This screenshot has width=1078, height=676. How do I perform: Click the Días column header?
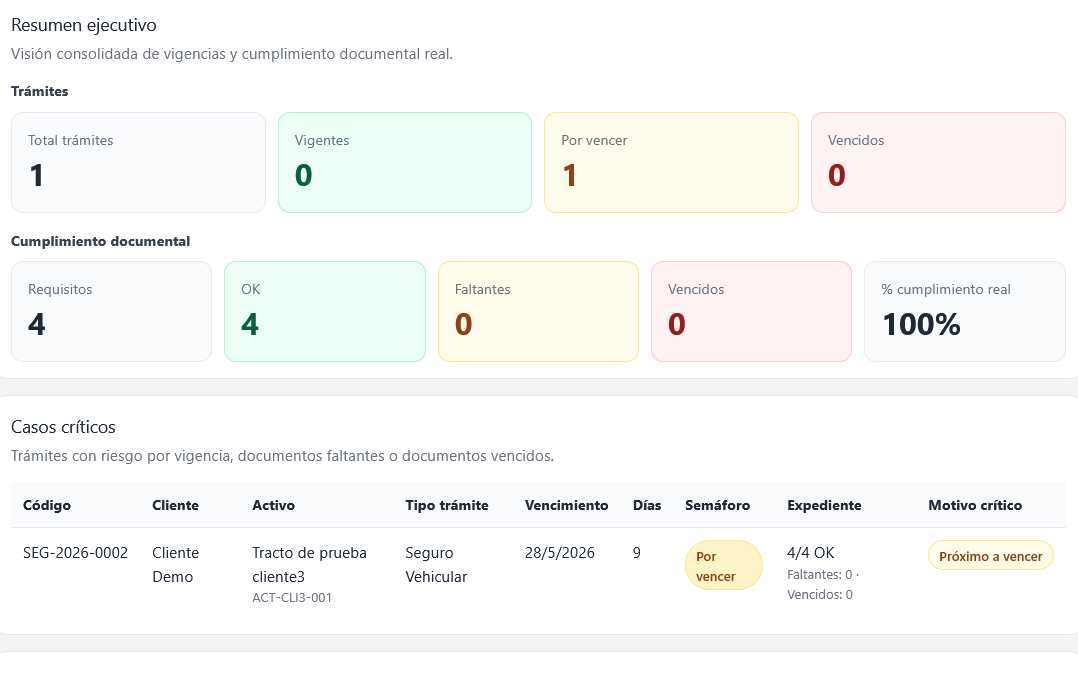(x=647, y=505)
